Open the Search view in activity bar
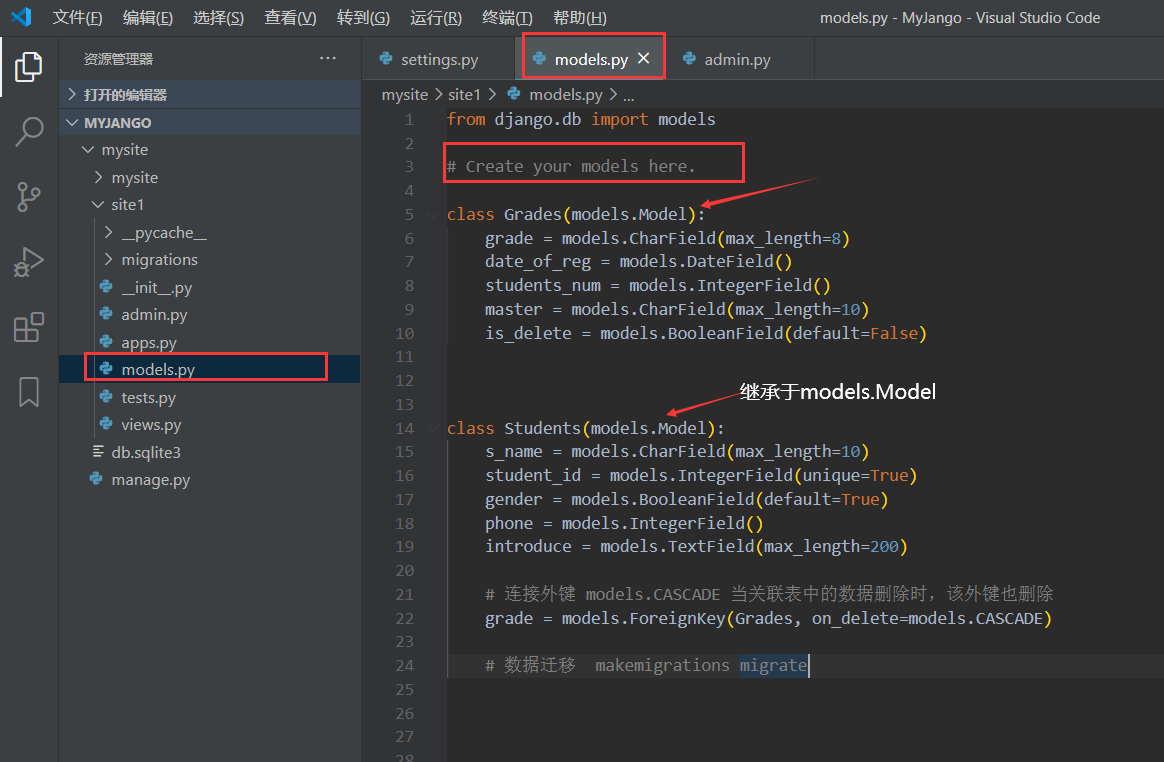The width and height of the screenshot is (1164, 762). click(x=29, y=131)
